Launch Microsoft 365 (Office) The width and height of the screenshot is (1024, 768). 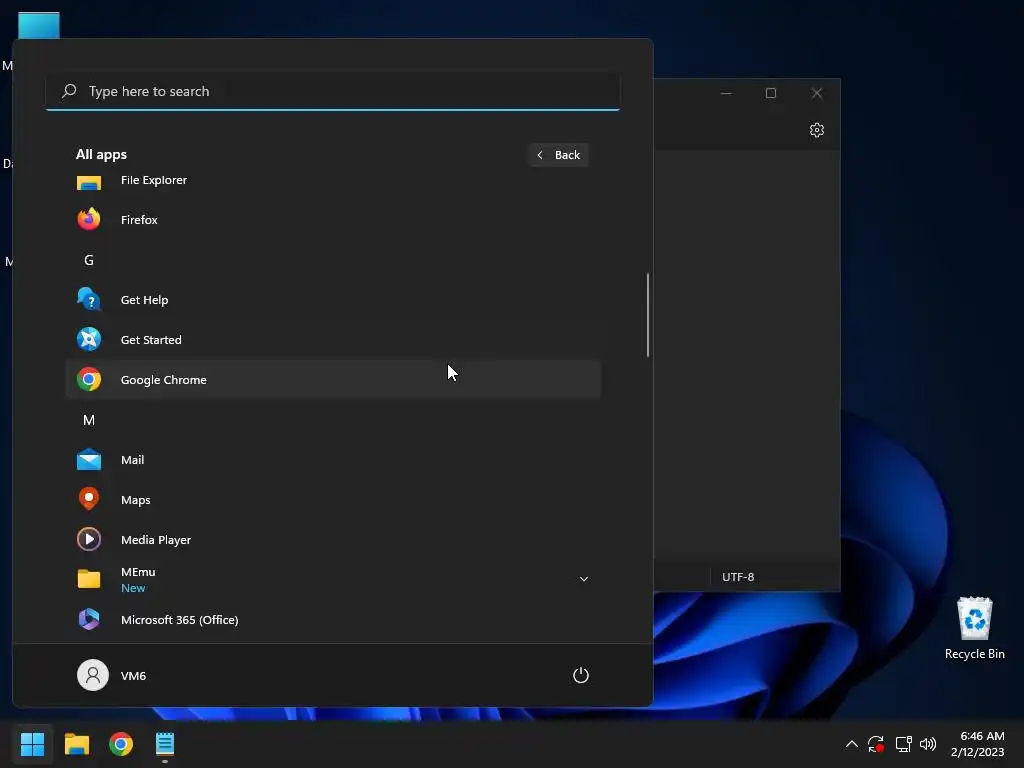tap(333, 619)
